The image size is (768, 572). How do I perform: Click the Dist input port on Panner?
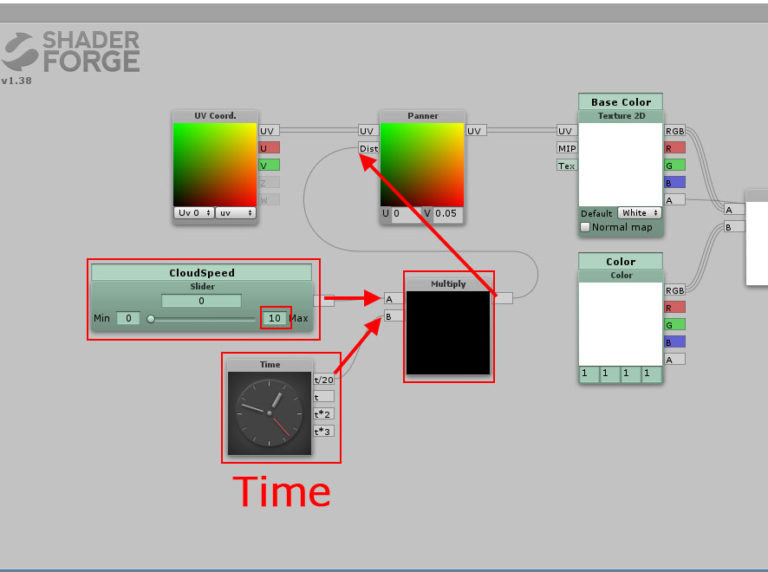[x=368, y=148]
